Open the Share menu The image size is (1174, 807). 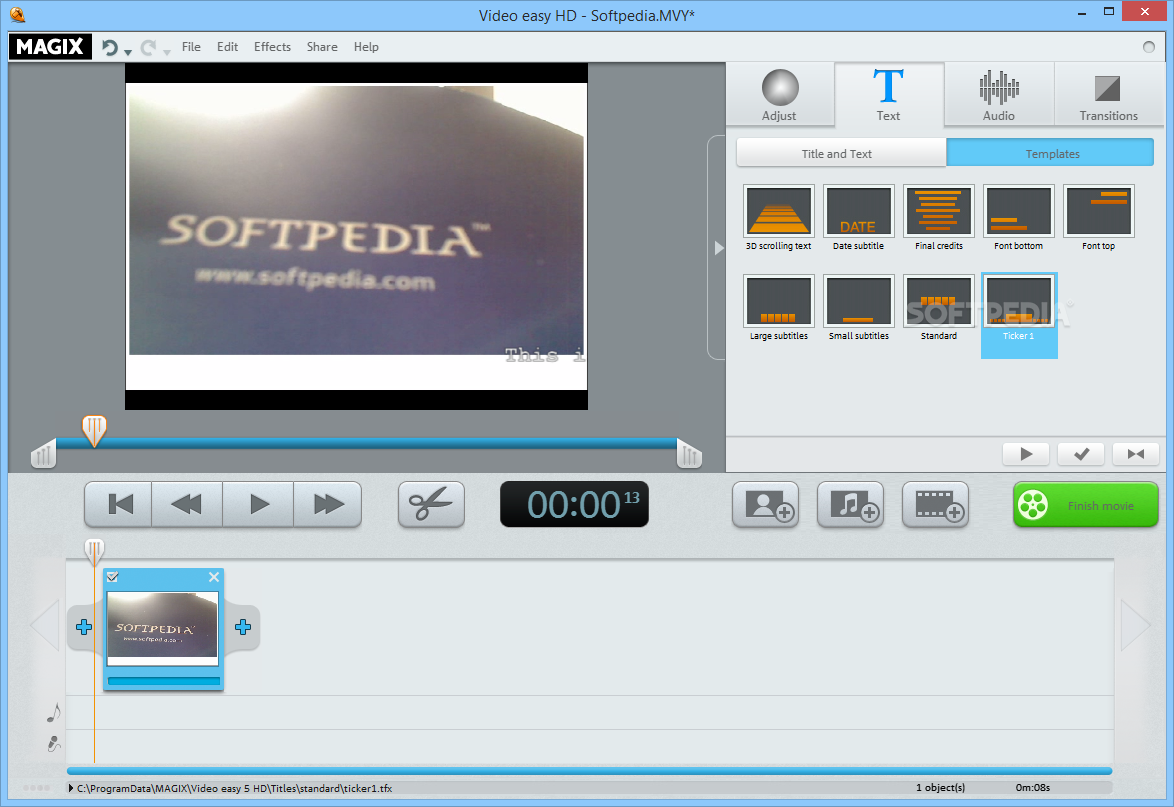[x=322, y=46]
